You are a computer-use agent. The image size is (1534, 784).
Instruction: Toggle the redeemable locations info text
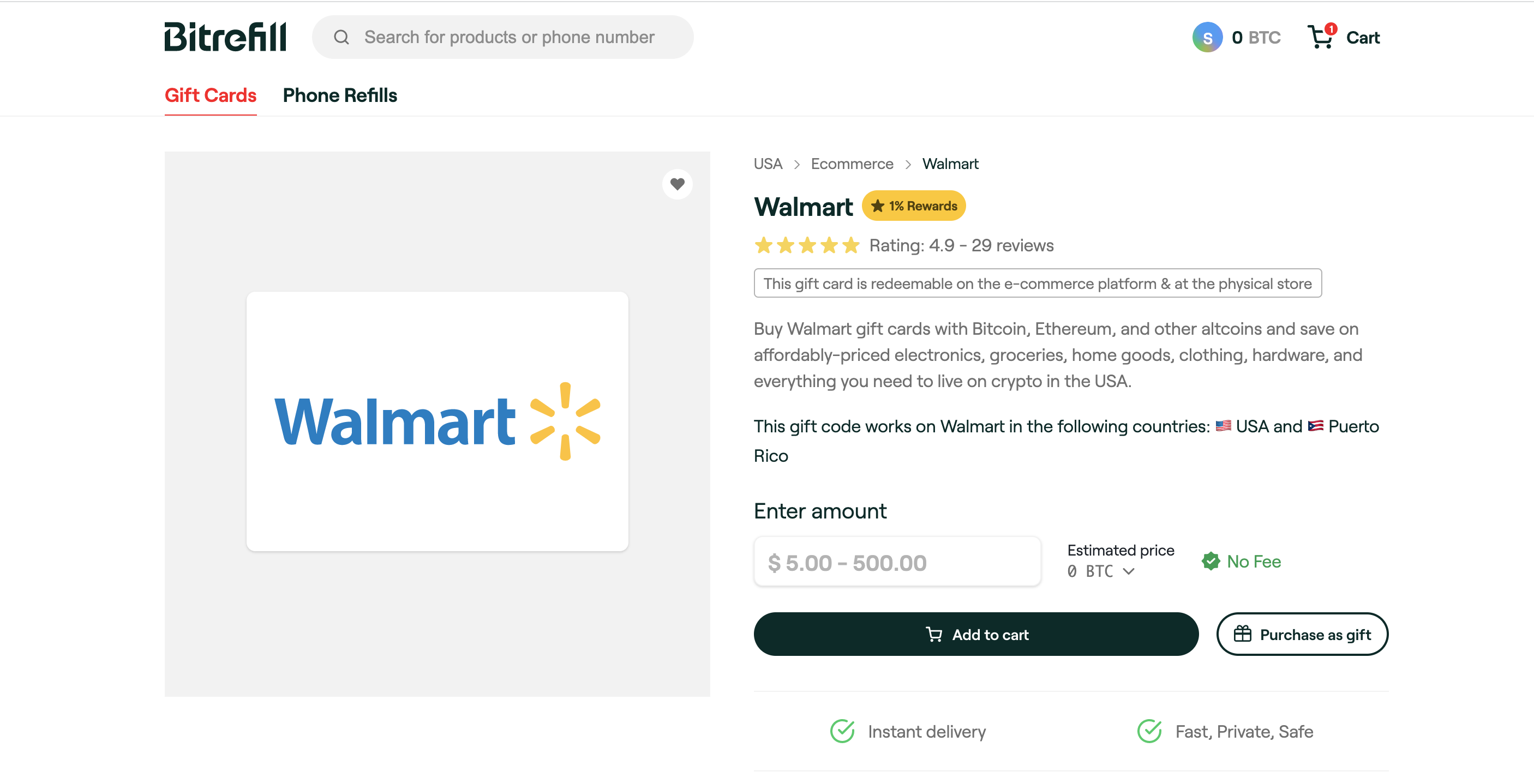[1037, 283]
